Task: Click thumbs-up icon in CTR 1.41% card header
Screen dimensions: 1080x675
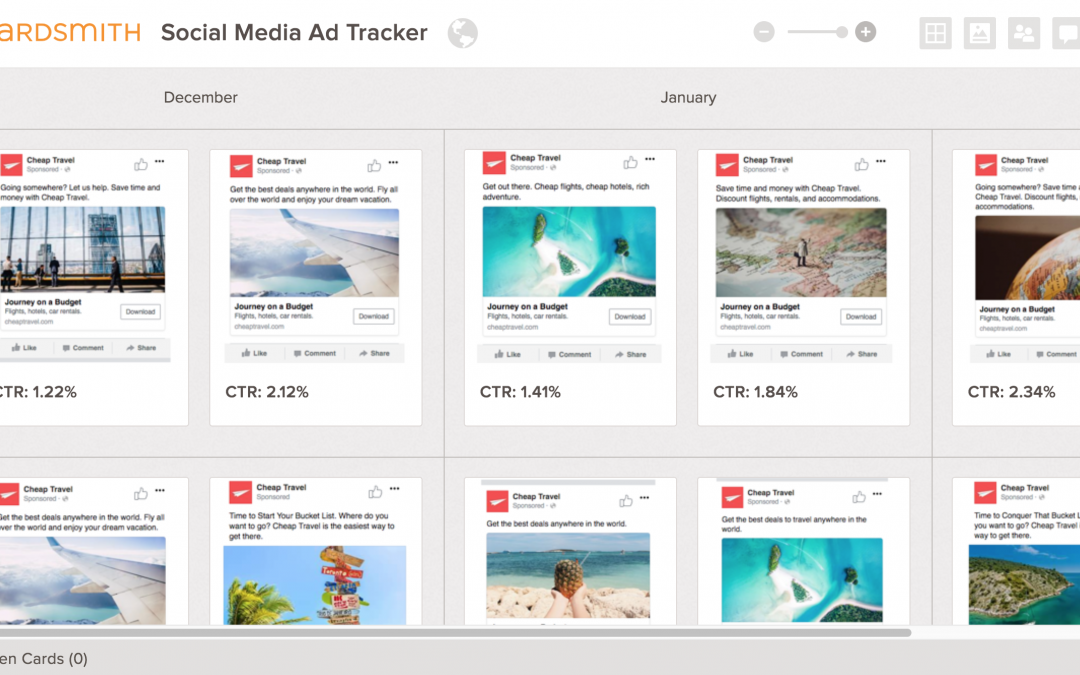Action: pos(630,162)
